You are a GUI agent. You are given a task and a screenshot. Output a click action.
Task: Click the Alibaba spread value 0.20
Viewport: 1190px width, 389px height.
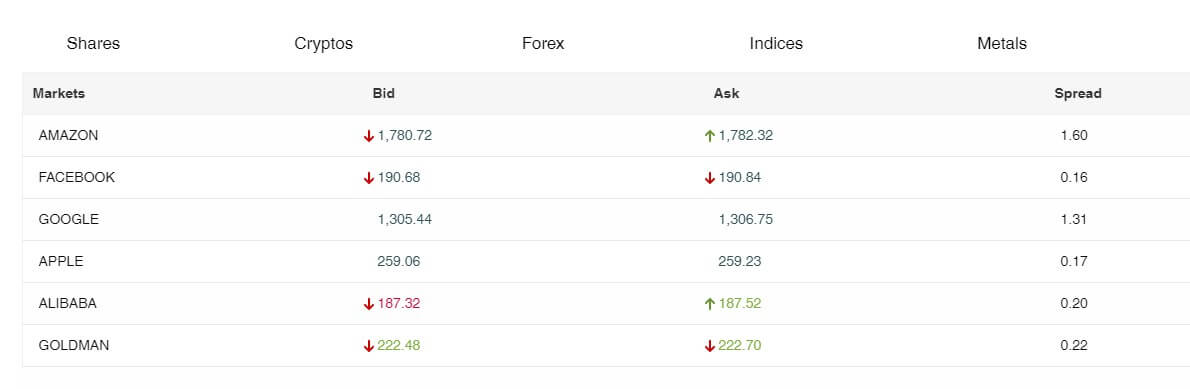point(1074,303)
